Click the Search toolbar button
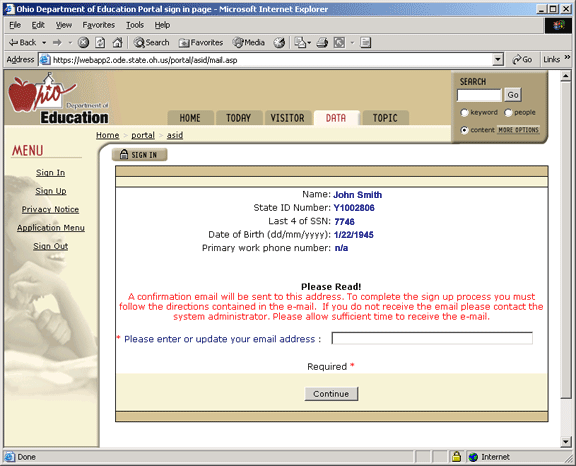Screen dimensions: 576x466 [151, 43]
